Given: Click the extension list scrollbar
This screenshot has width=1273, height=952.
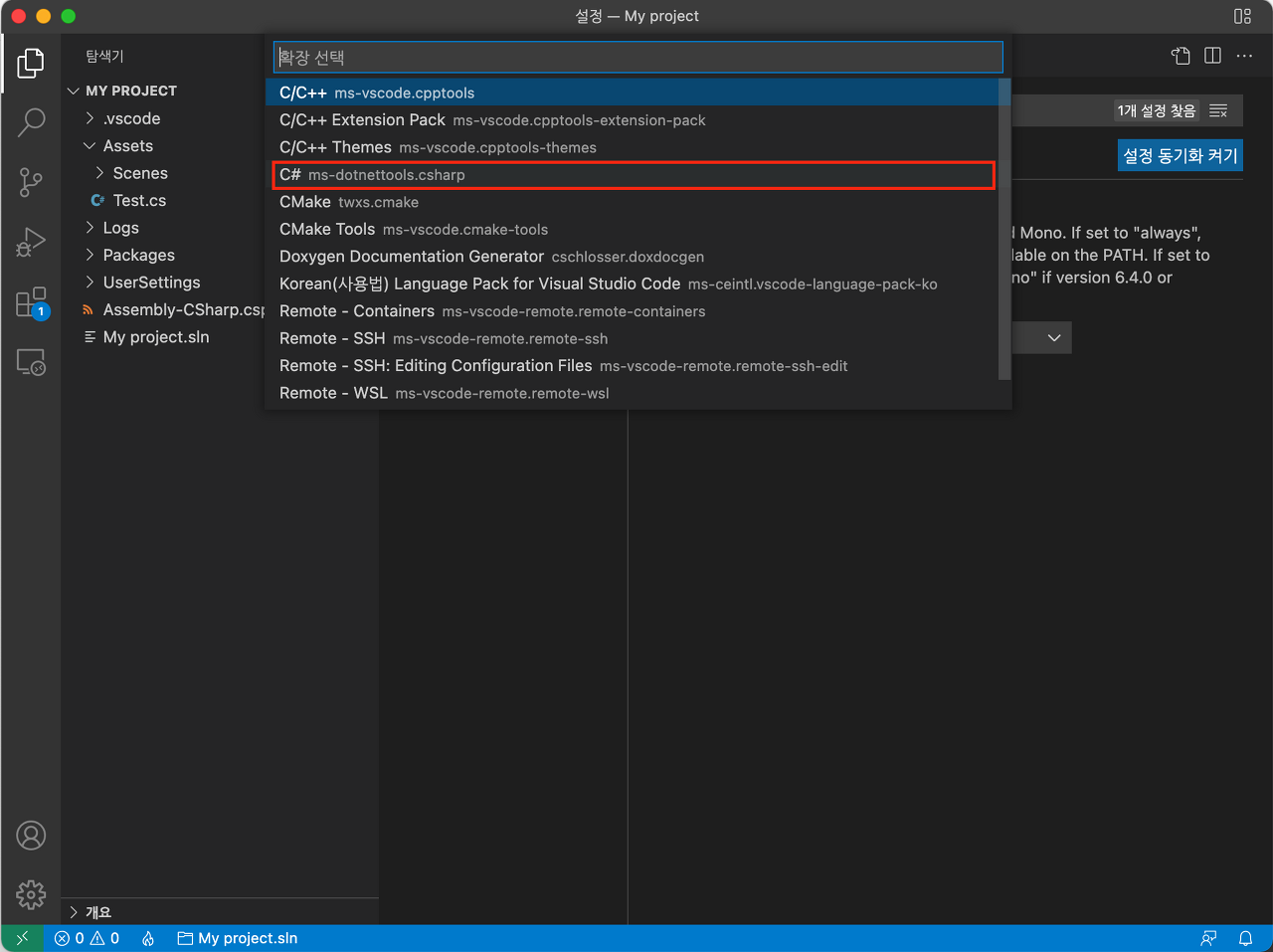Looking at the screenshot, I should [1004, 230].
